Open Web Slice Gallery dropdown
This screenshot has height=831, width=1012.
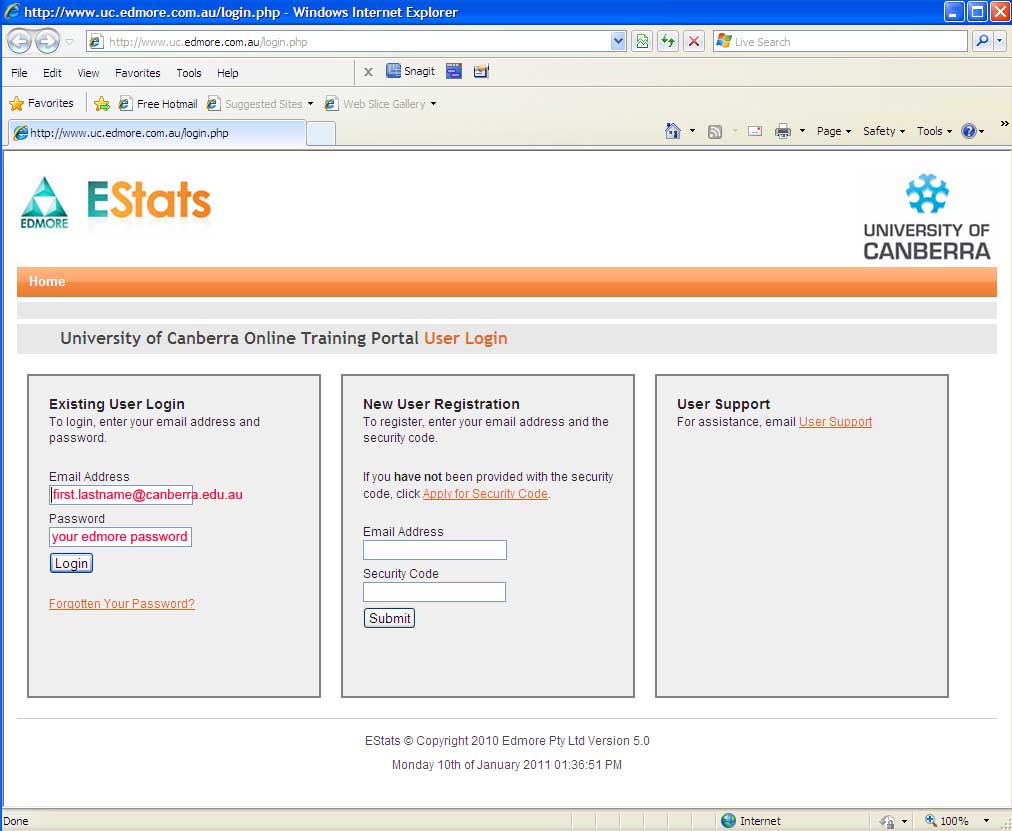coord(381,104)
